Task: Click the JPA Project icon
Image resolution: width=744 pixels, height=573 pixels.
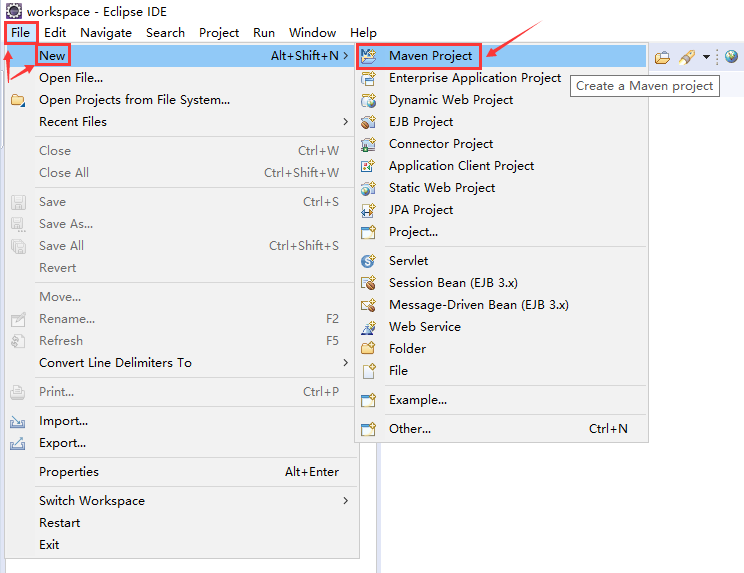Action: click(x=368, y=210)
